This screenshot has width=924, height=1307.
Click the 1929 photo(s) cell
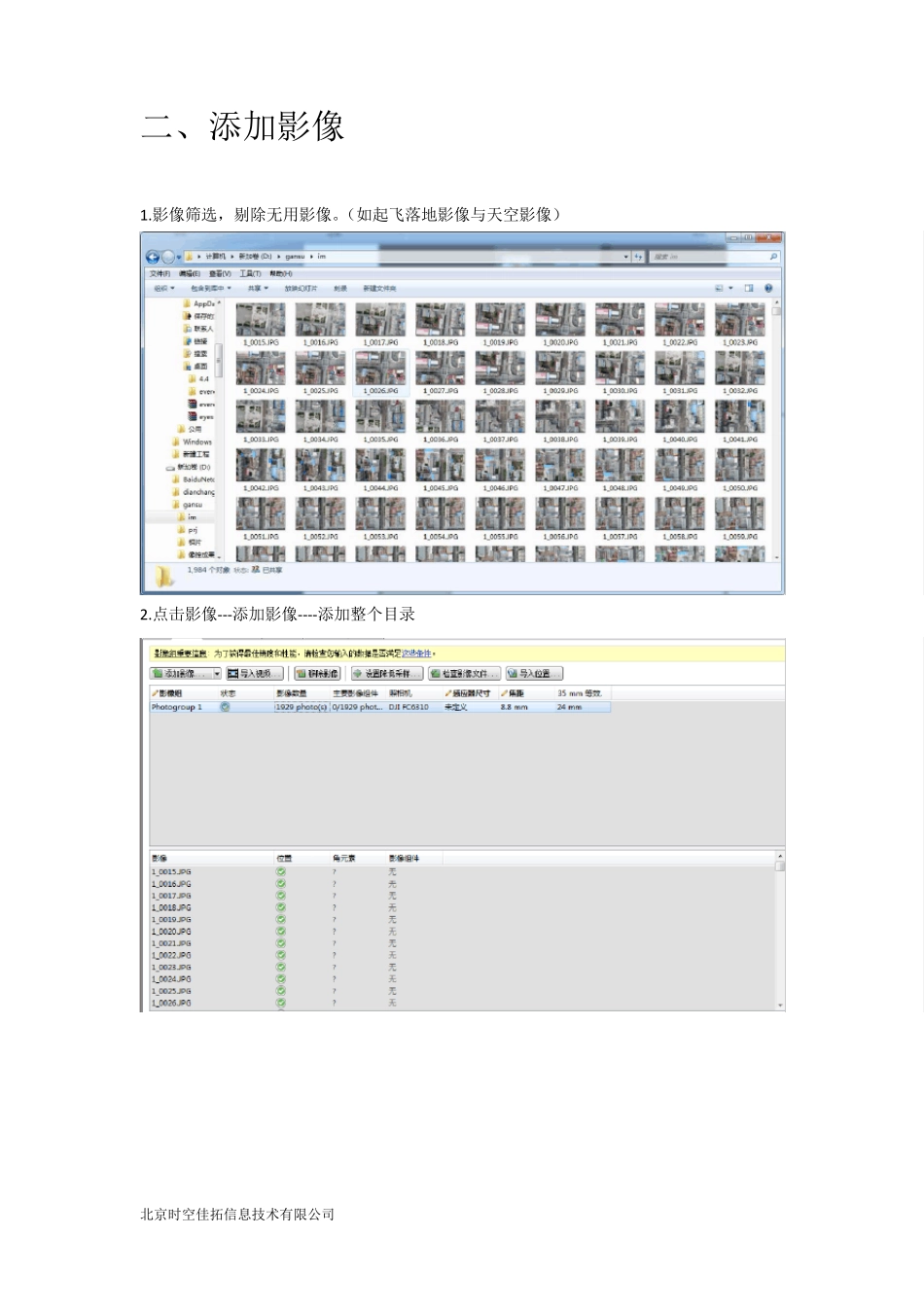301,707
